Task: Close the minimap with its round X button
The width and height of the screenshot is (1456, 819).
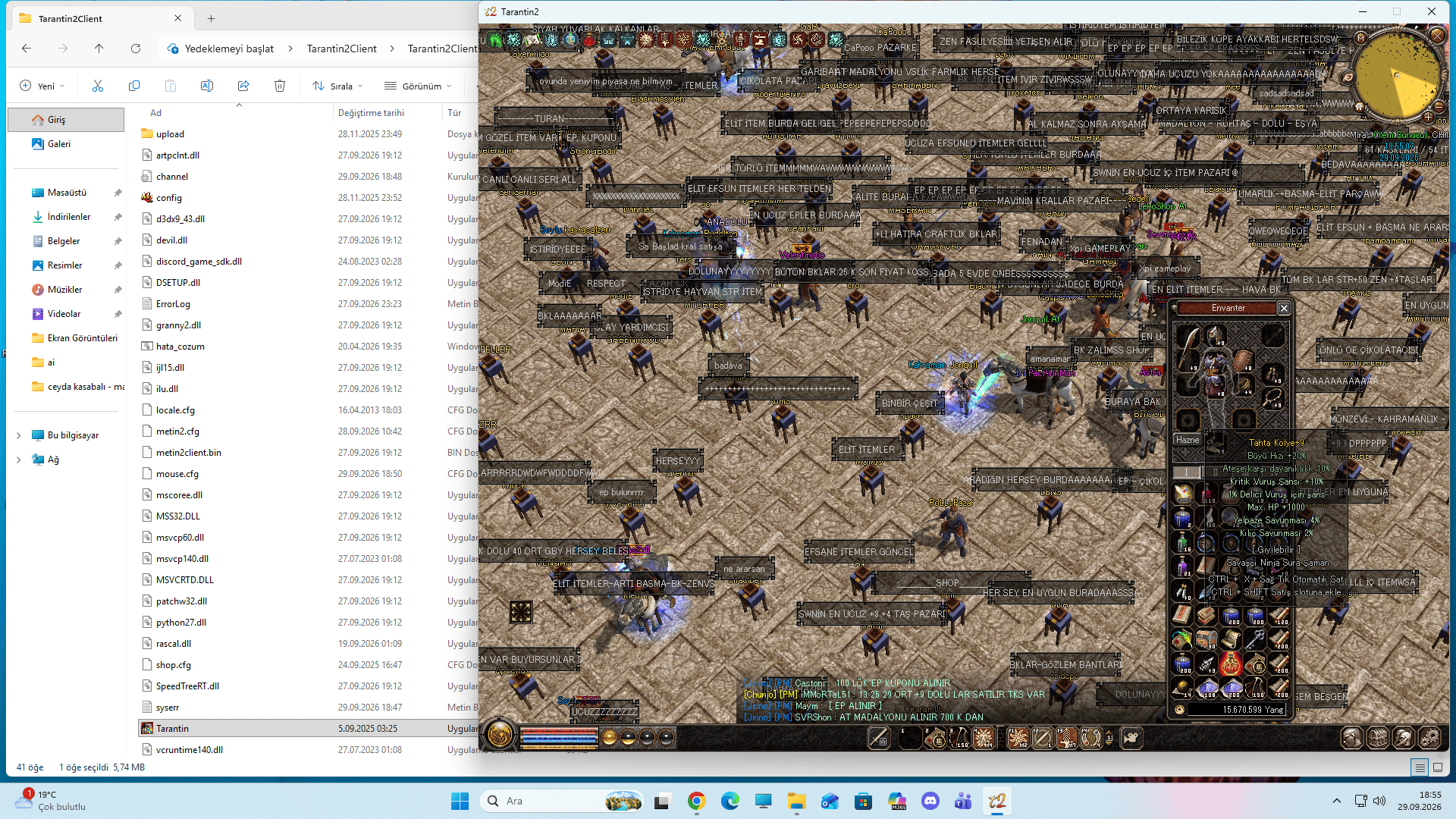Action: 1437,36
